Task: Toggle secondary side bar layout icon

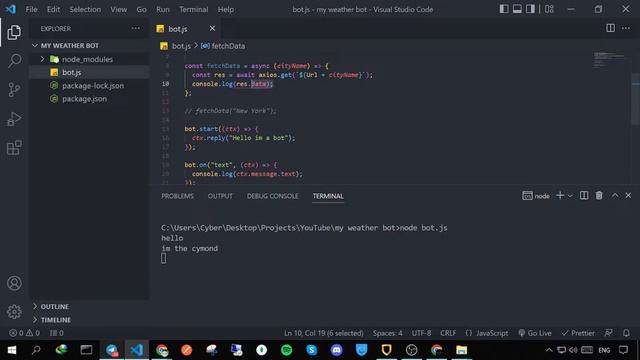Action: coord(530,9)
